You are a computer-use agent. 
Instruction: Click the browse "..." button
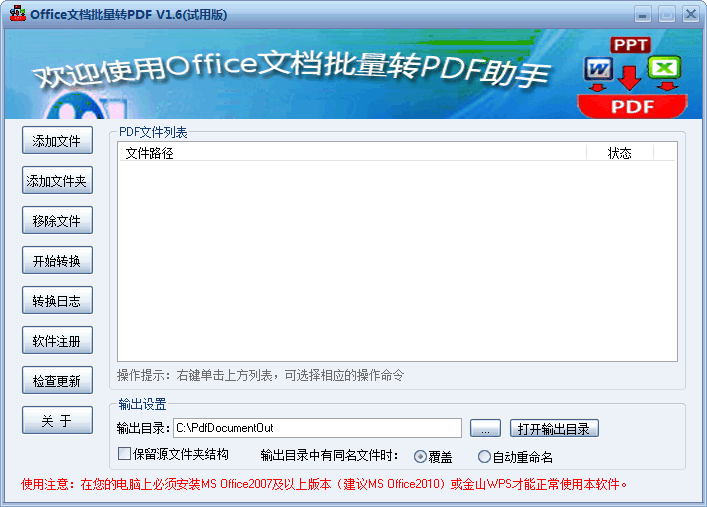tap(485, 428)
